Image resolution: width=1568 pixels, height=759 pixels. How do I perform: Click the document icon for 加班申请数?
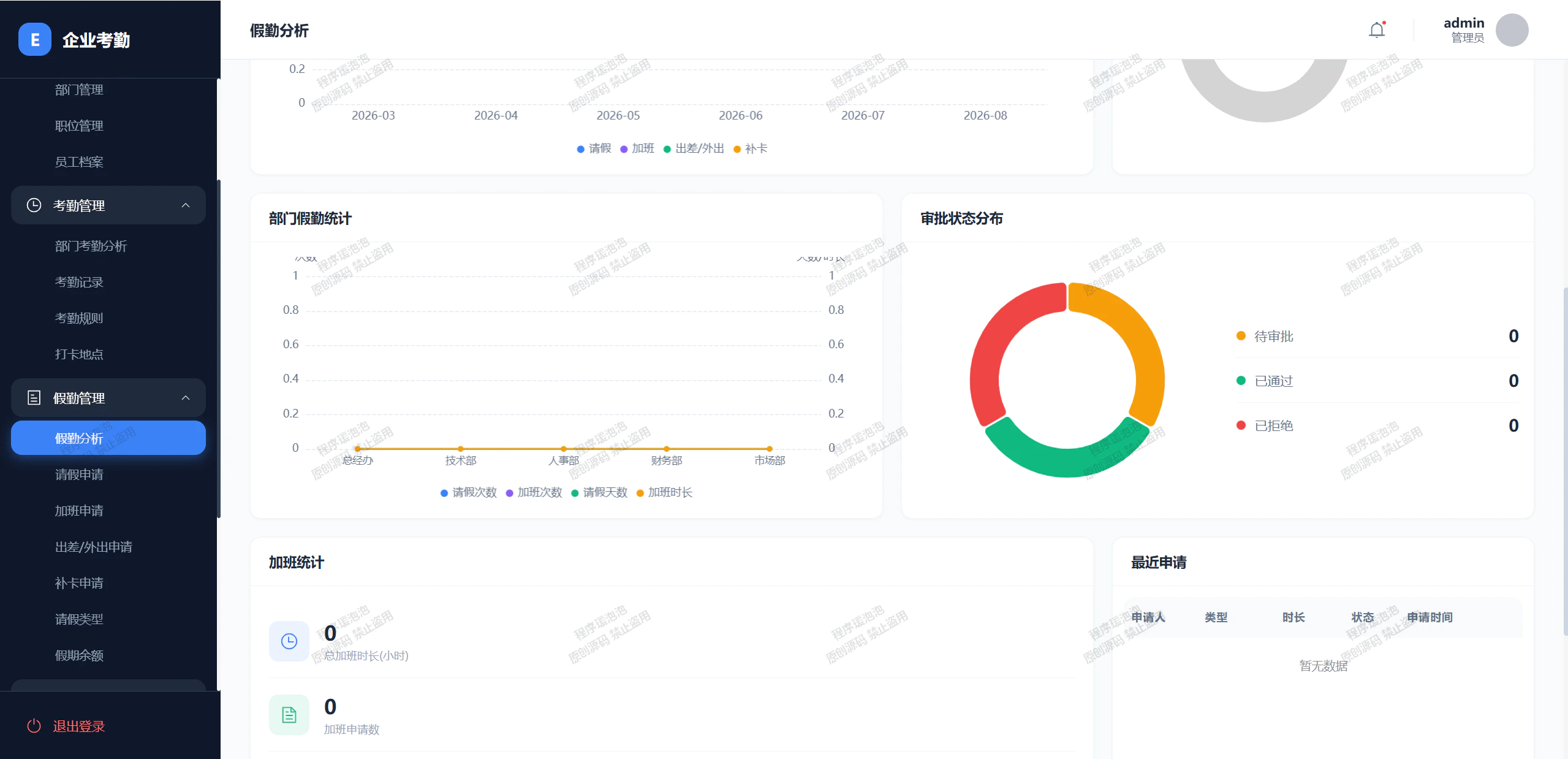(289, 715)
